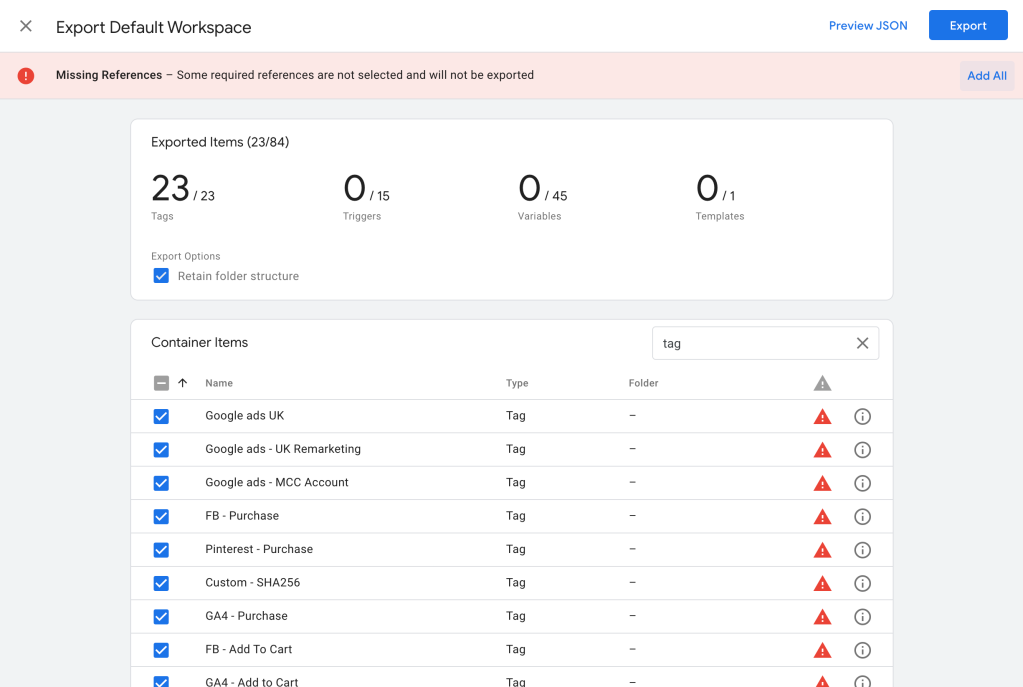Click warning icon for Google ads - MCC Account

tap(822, 483)
